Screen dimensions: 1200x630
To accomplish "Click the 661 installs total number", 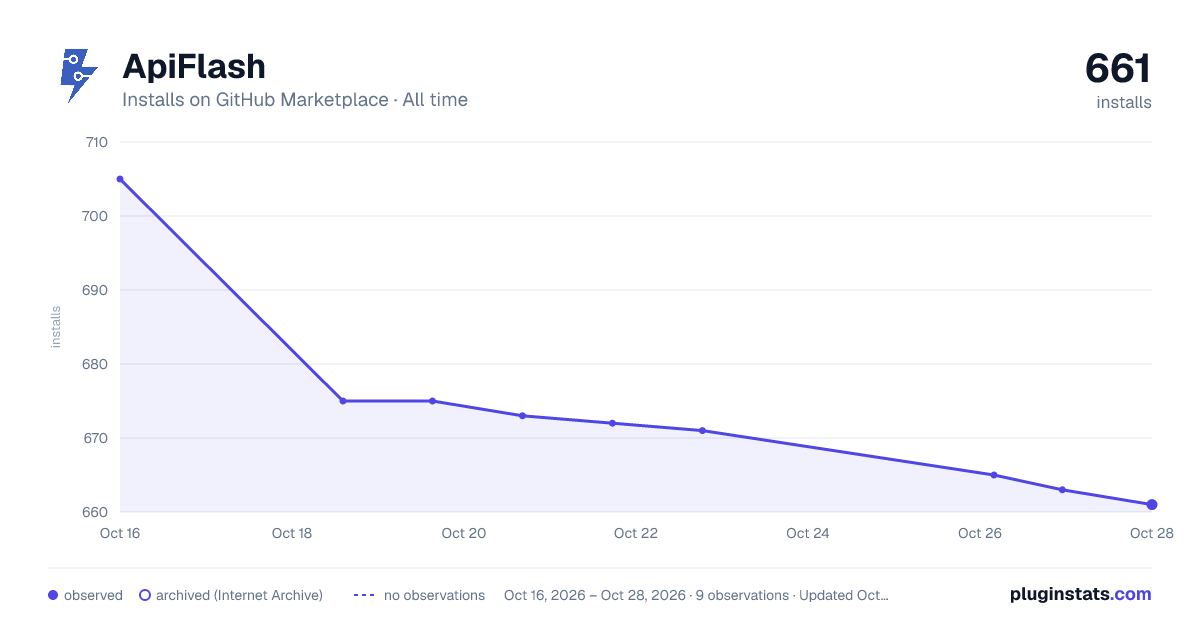I will coord(1118,69).
